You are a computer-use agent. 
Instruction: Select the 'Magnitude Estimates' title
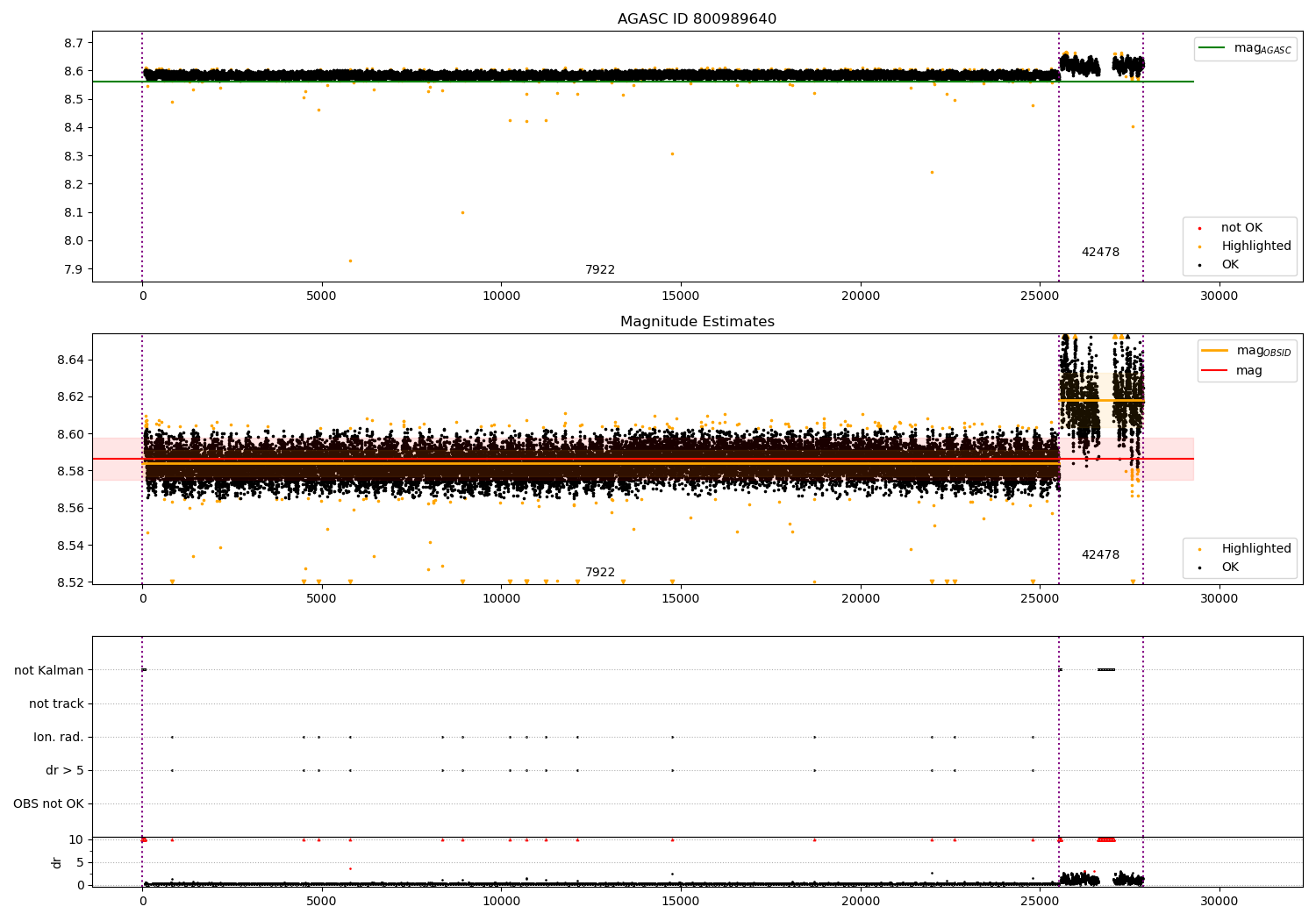point(697,322)
